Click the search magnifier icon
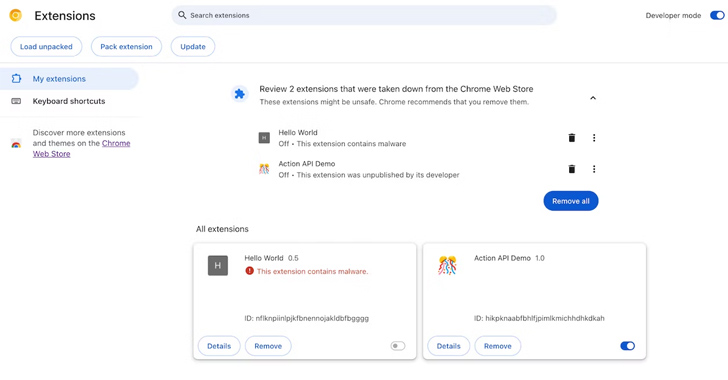 (182, 15)
